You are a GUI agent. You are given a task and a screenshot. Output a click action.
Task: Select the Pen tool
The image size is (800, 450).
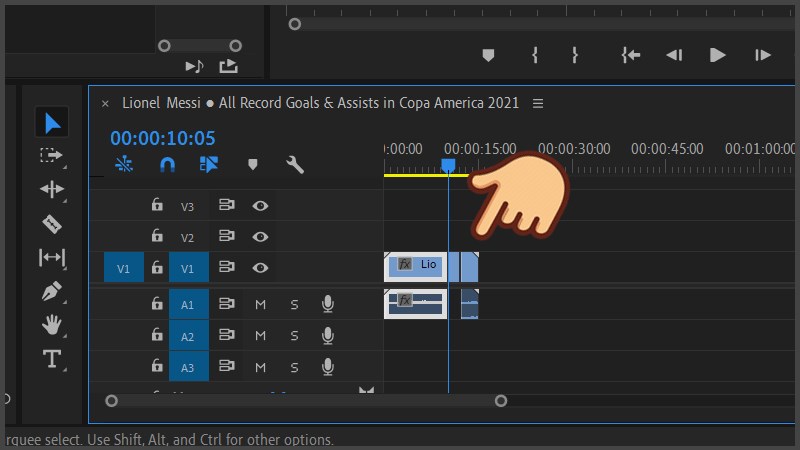click(x=52, y=291)
